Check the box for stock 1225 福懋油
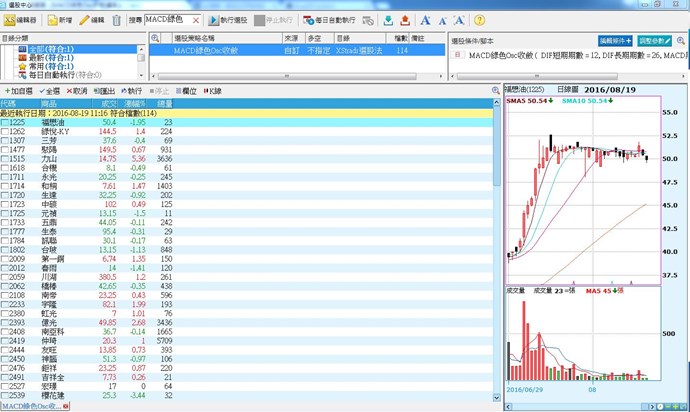 pos(6,123)
